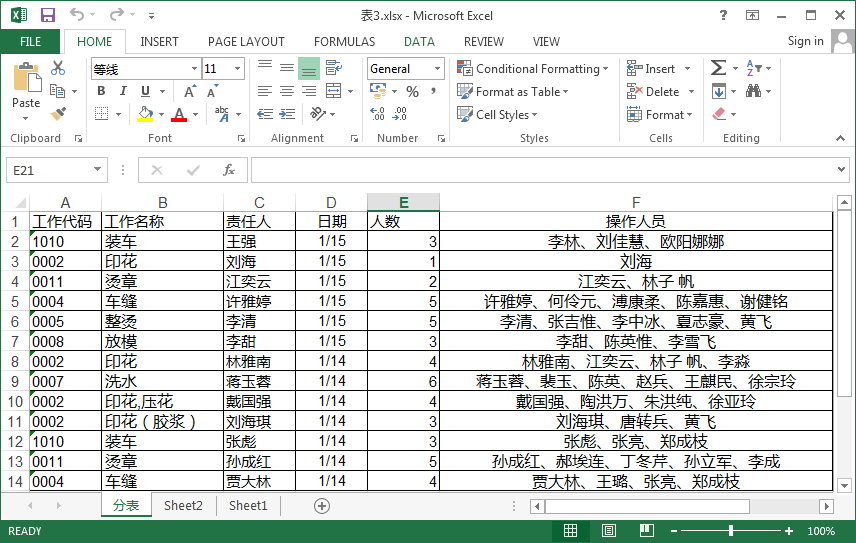This screenshot has width=856, height=543.
Task: Click the Insert Function fx icon
Action: tap(229, 170)
